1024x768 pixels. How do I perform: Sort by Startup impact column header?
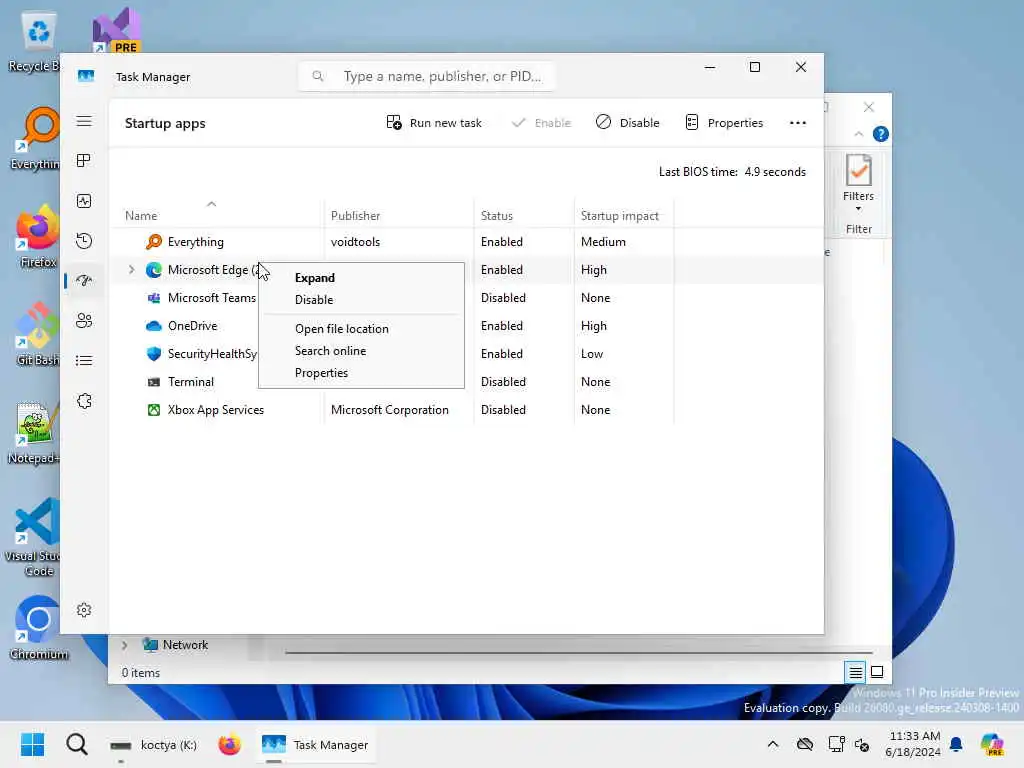coord(620,216)
